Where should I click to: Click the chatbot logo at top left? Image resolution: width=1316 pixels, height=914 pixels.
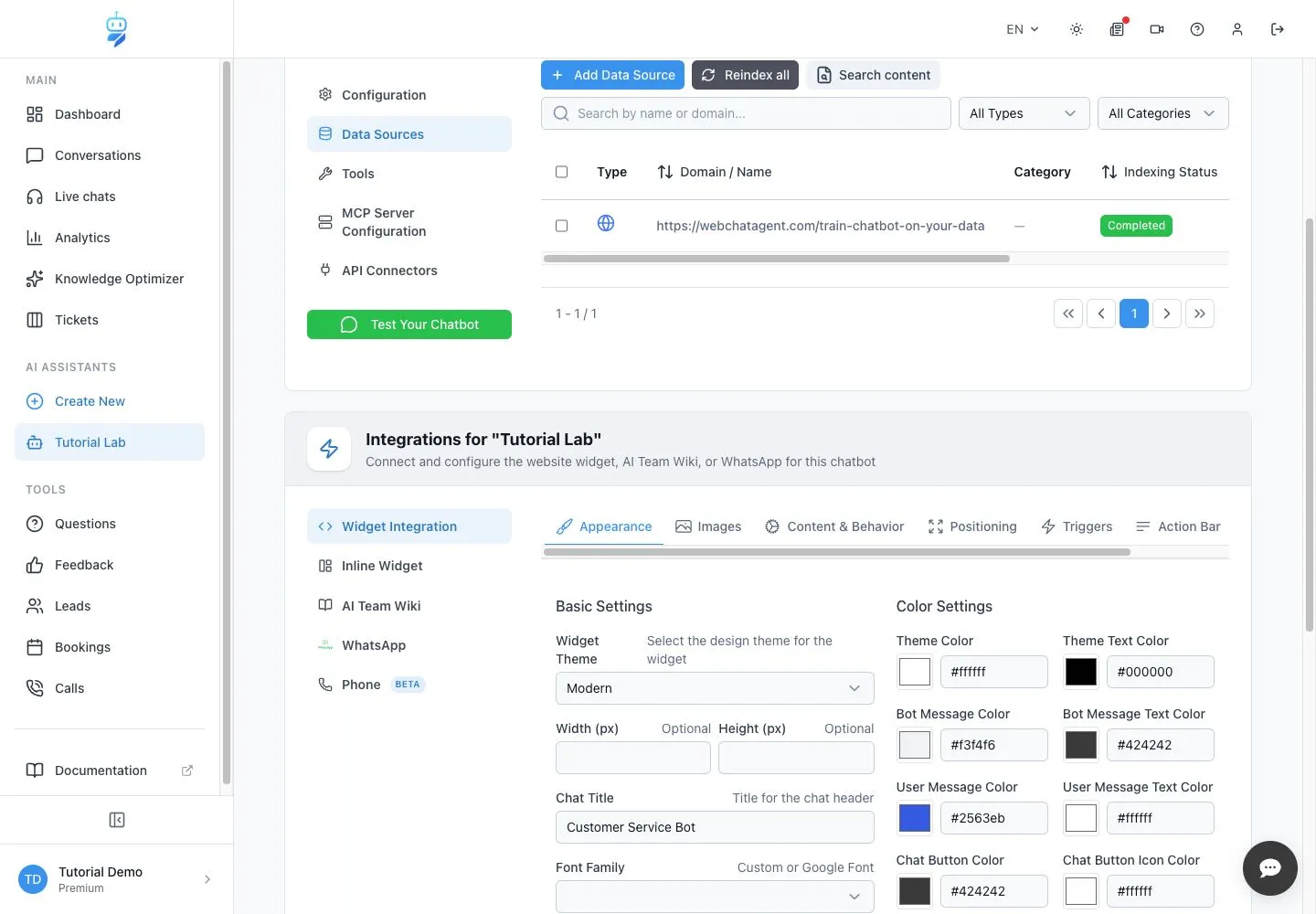[116, 29]
